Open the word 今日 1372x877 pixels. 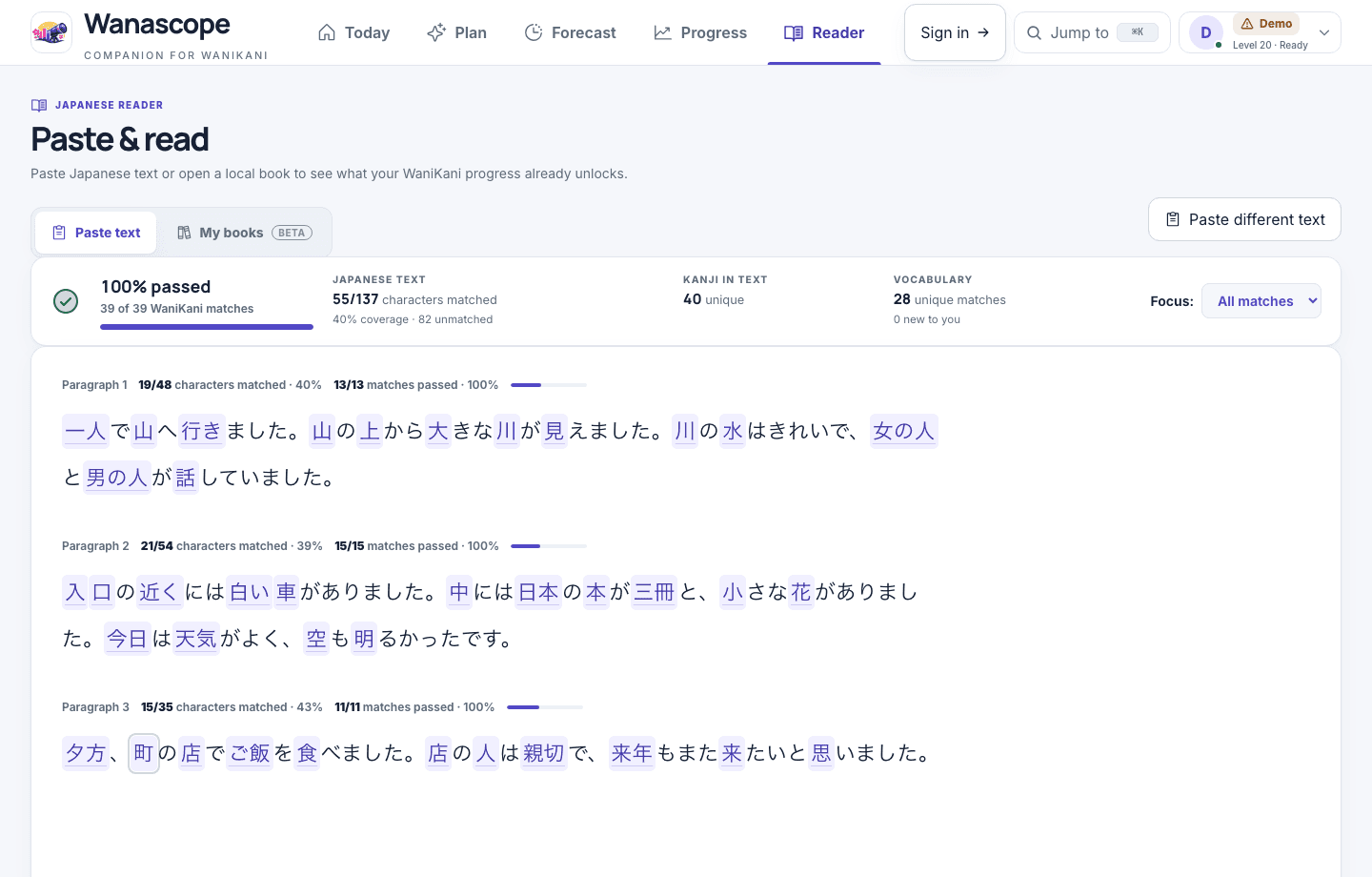128,639
